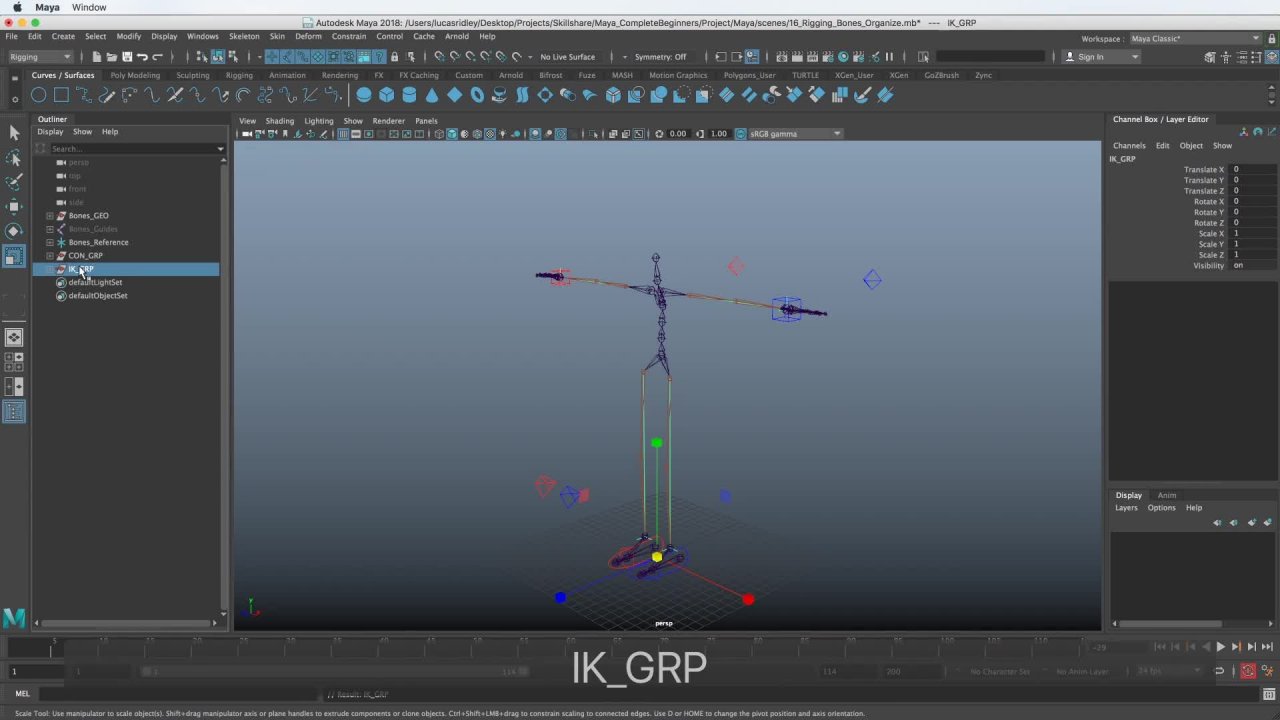Open the Skeleton menu

pyautogui.click(x=244, y=36)
